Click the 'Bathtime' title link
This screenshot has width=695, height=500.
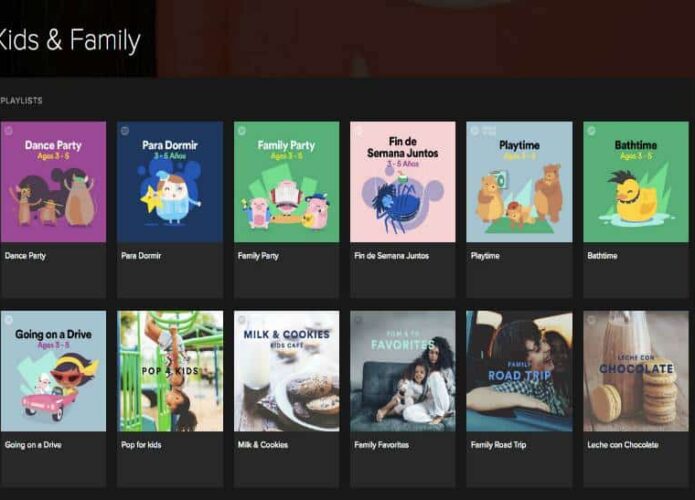tap(602, 256)
